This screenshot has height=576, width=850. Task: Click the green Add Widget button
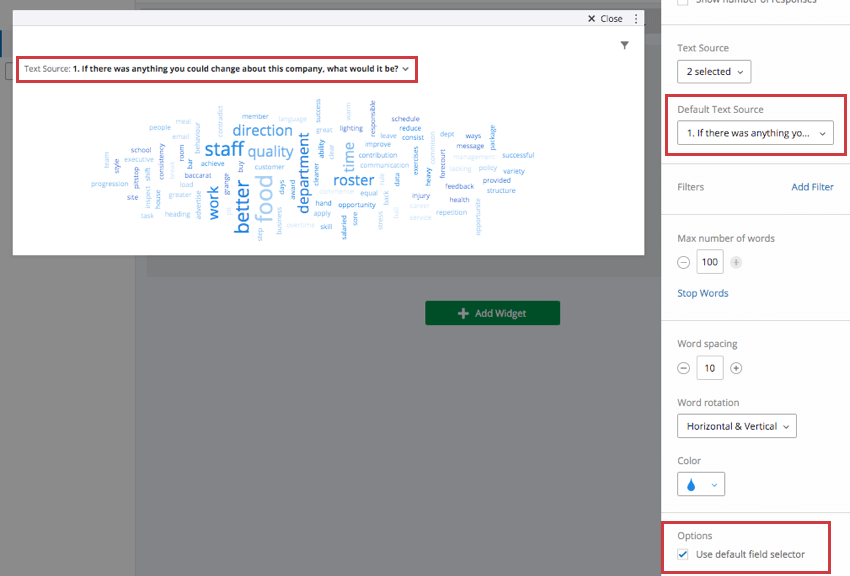(x=492, y=313)
